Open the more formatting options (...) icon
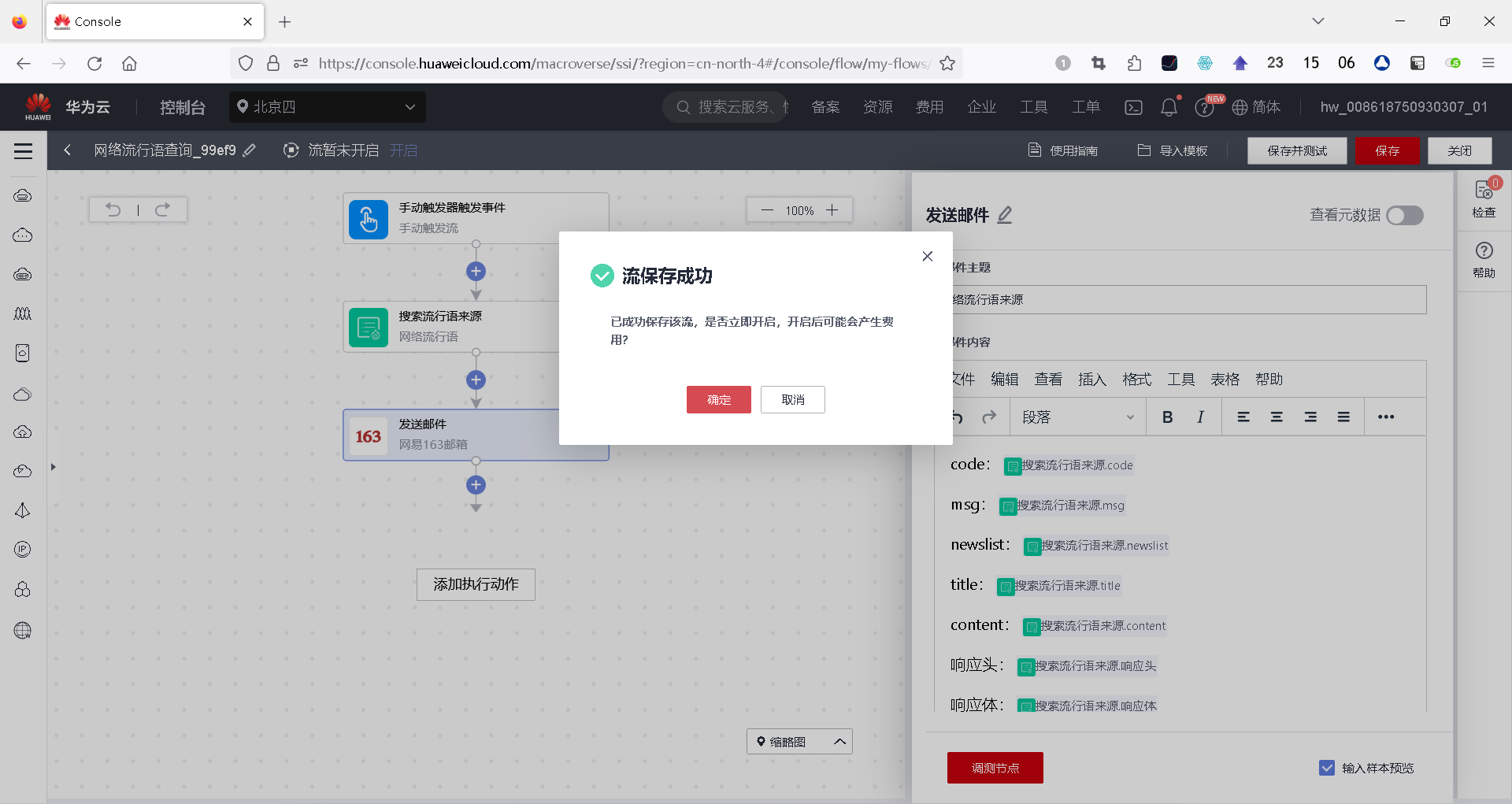This screenshot has width=1512, height=804. pyautogui.click(x=1387, y=417)
